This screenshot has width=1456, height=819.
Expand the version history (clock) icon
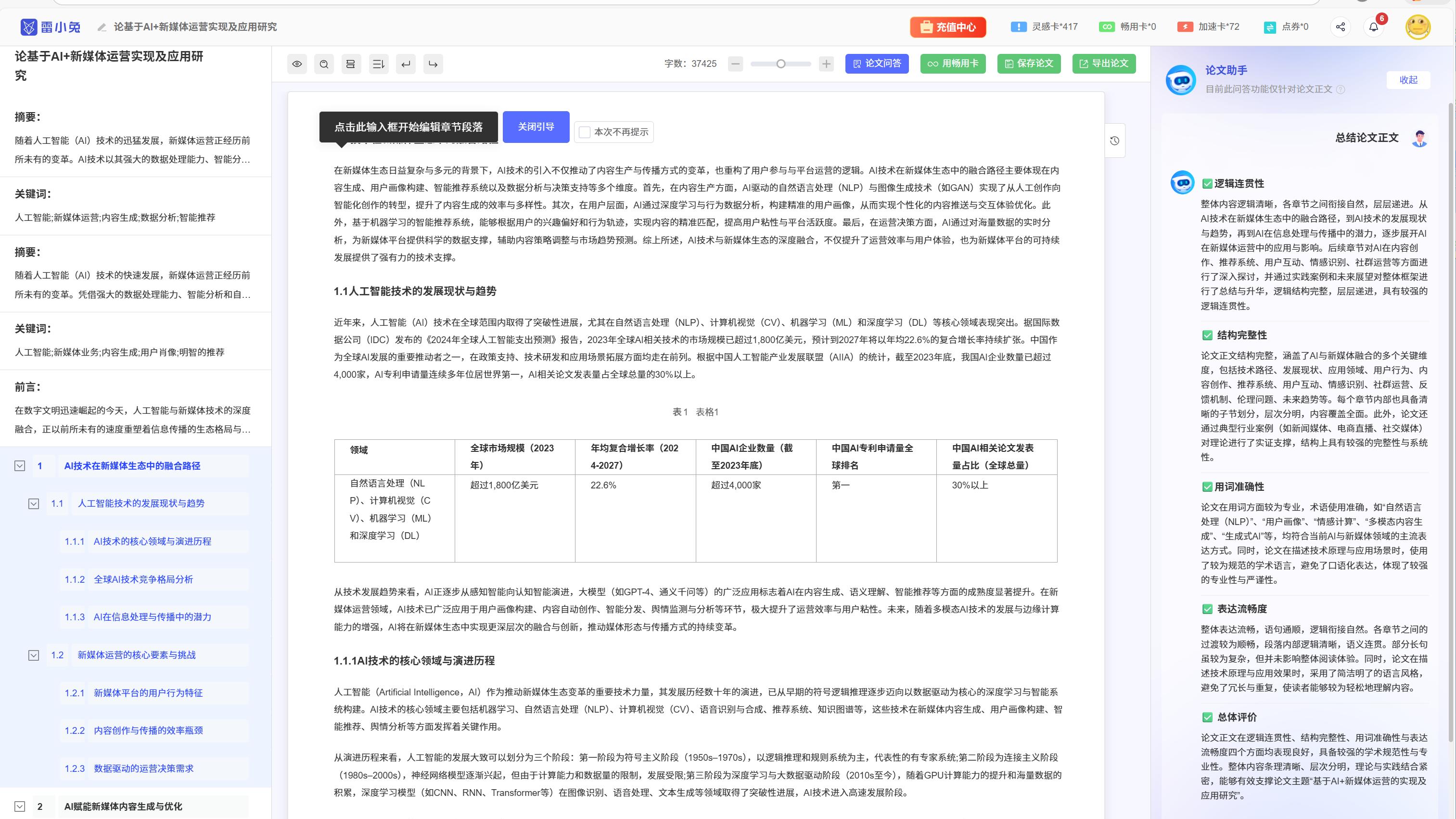pos(1114,141)
